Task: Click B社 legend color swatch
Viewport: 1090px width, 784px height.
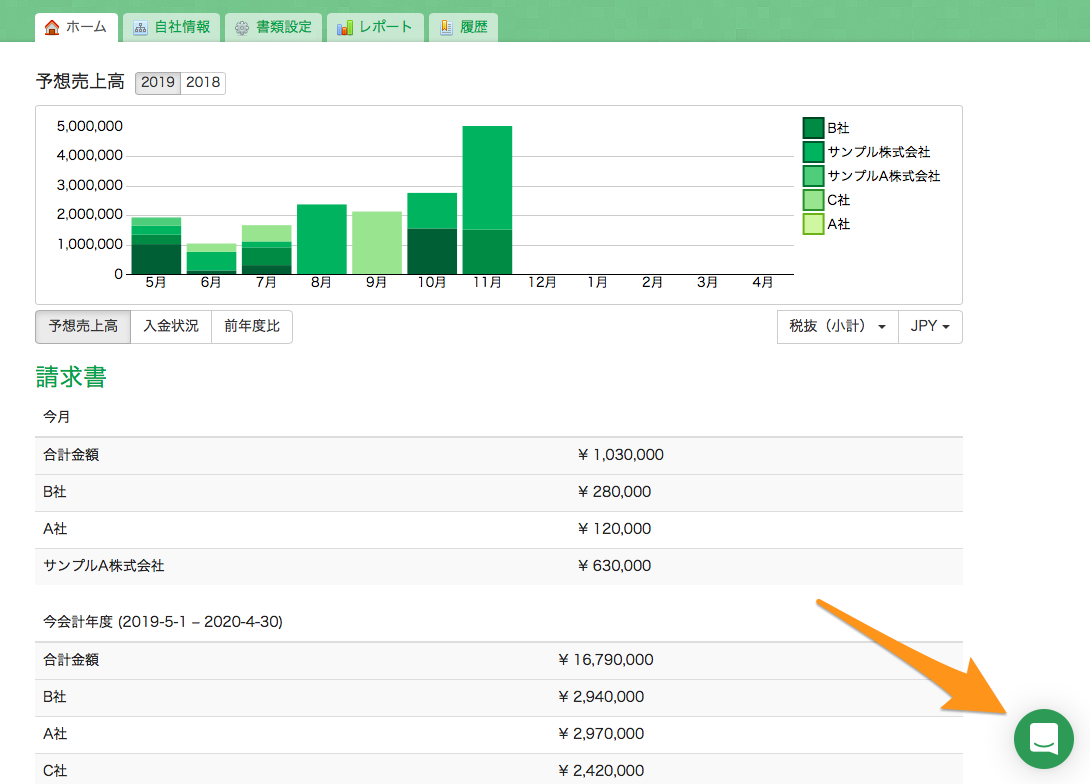Action: [813, 128]
